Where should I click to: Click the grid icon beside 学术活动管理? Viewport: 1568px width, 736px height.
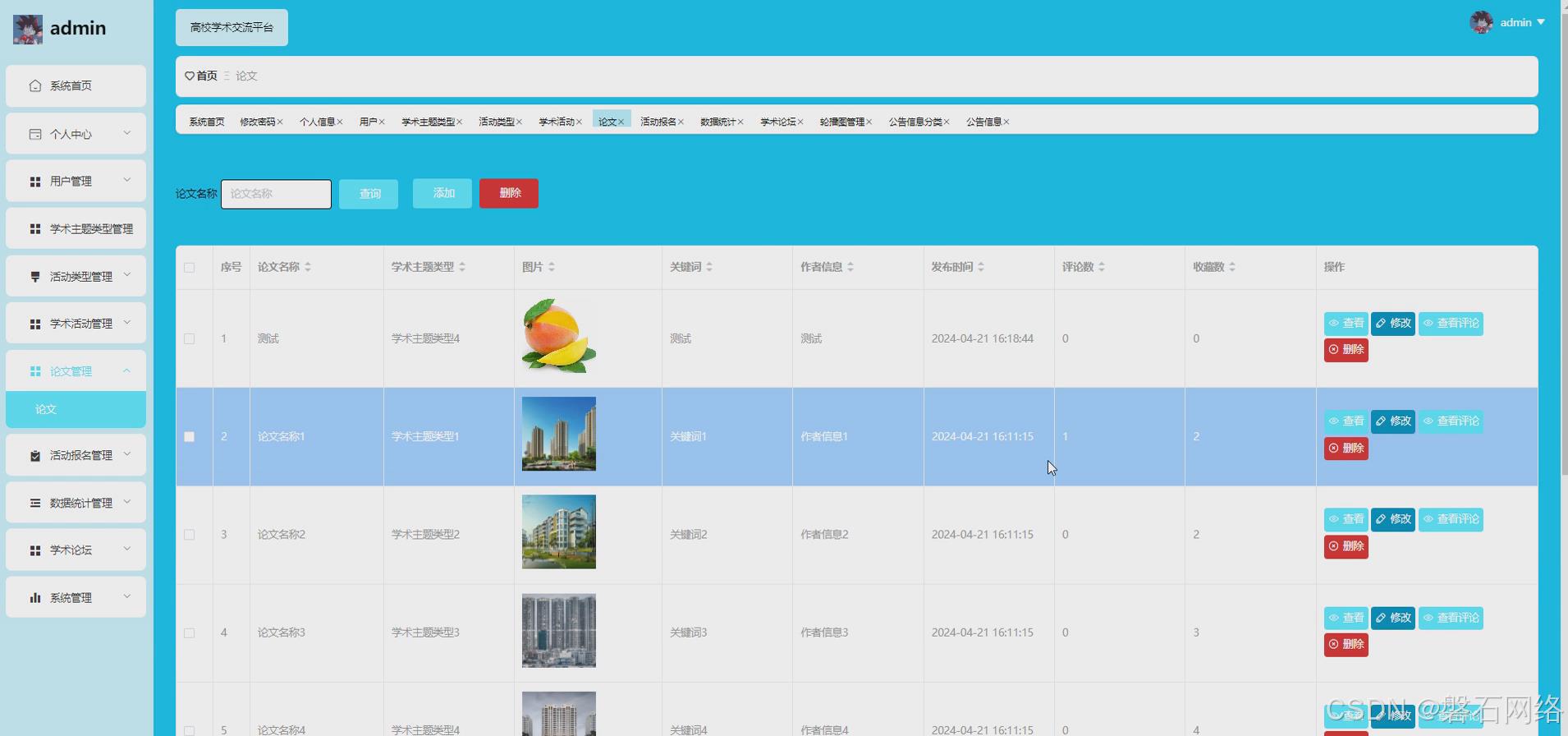(35, 324)
